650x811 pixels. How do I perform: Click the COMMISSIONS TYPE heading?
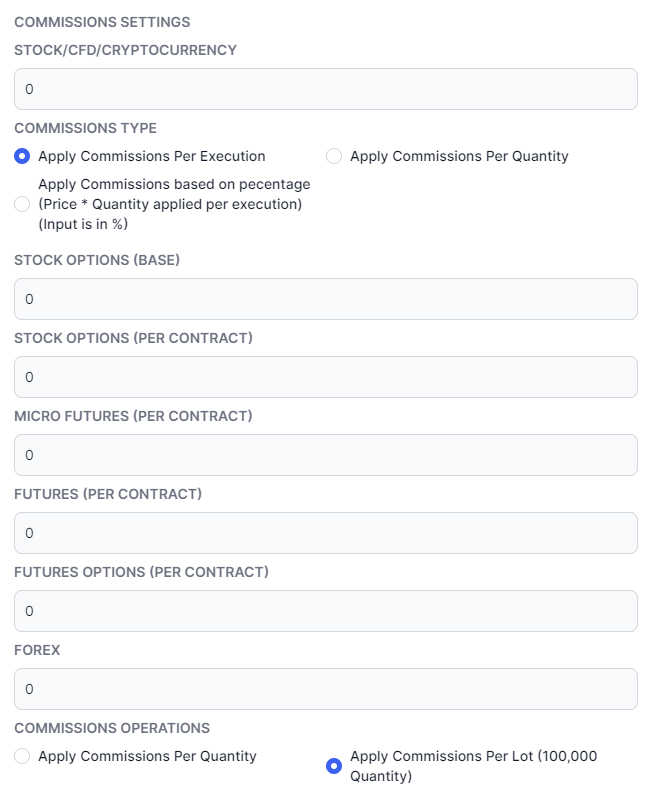85,128
